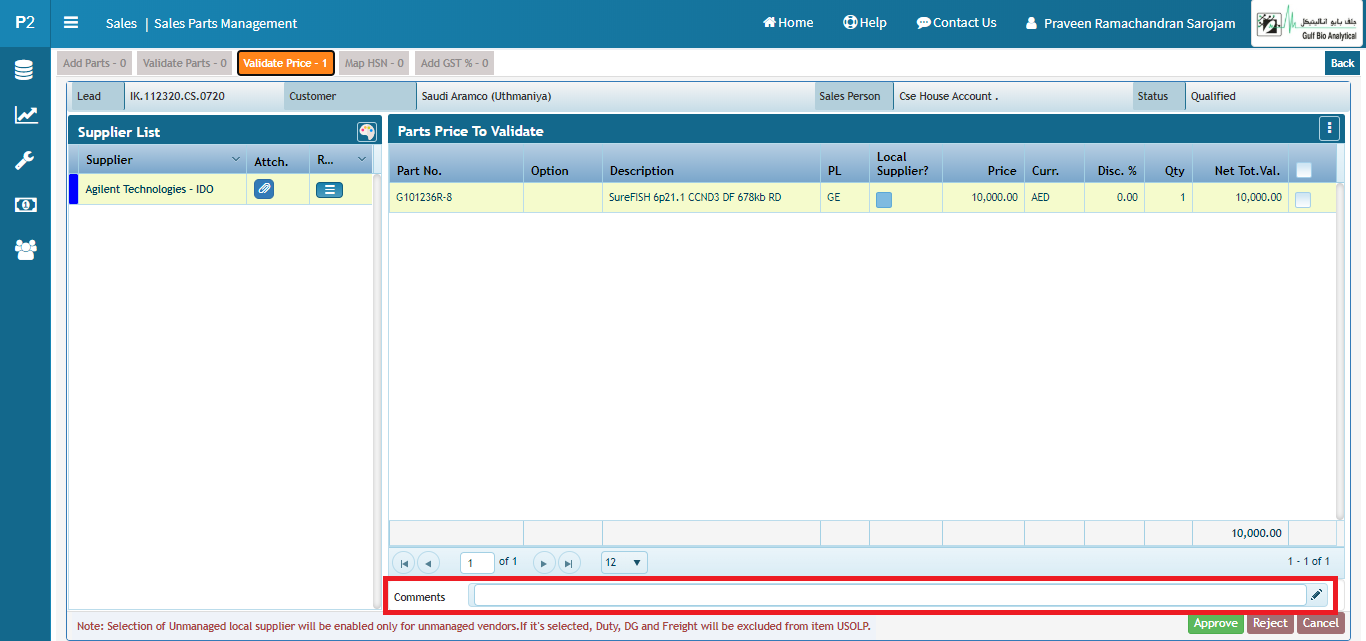Click the Cancel button
This screenshot has width=1366, height=641.
pyautogui.click(x=1321, y=623)
